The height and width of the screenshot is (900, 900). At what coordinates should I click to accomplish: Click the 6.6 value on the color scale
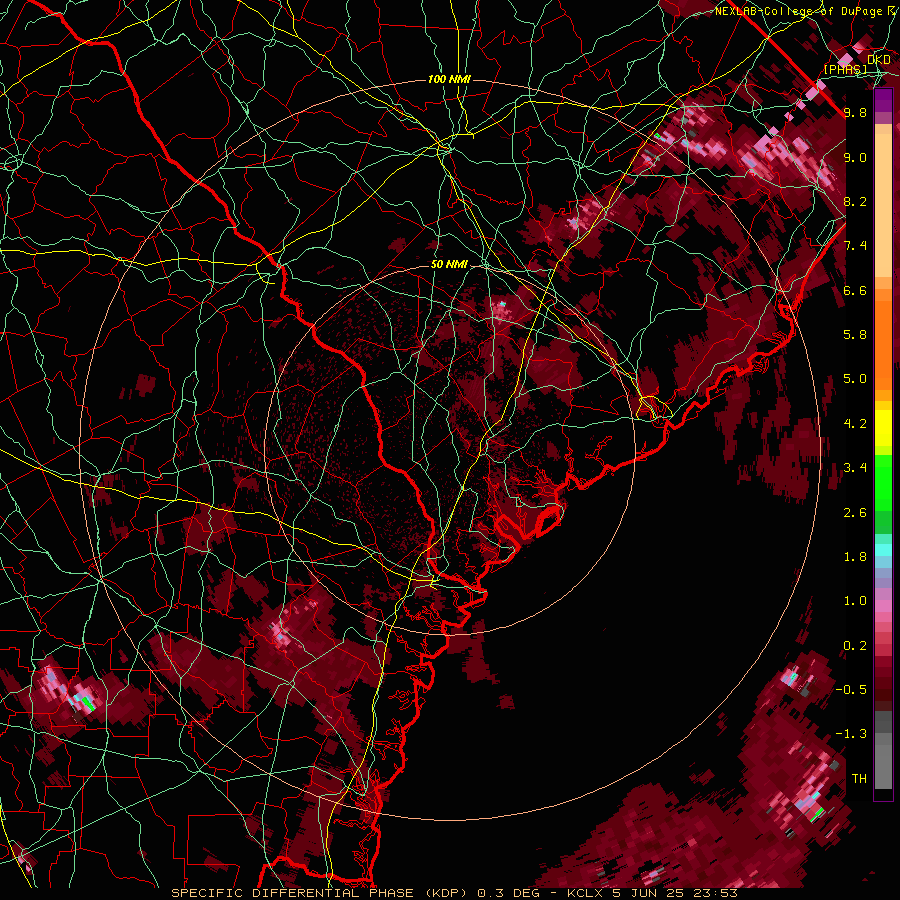[x=855, y=290]
